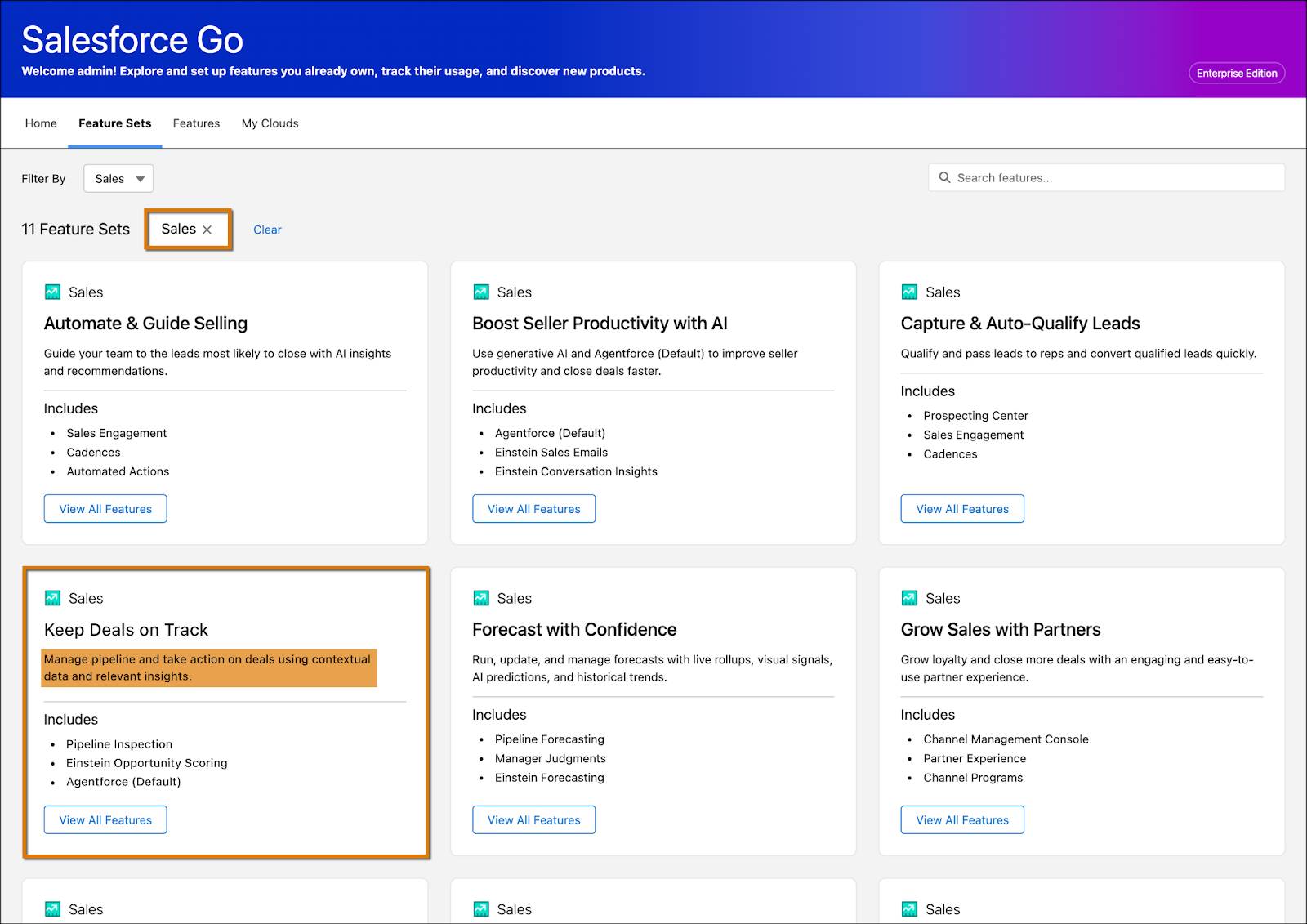Click the Search features input field
This screenshot has height=924, width=1307.
coord(1106,177)
